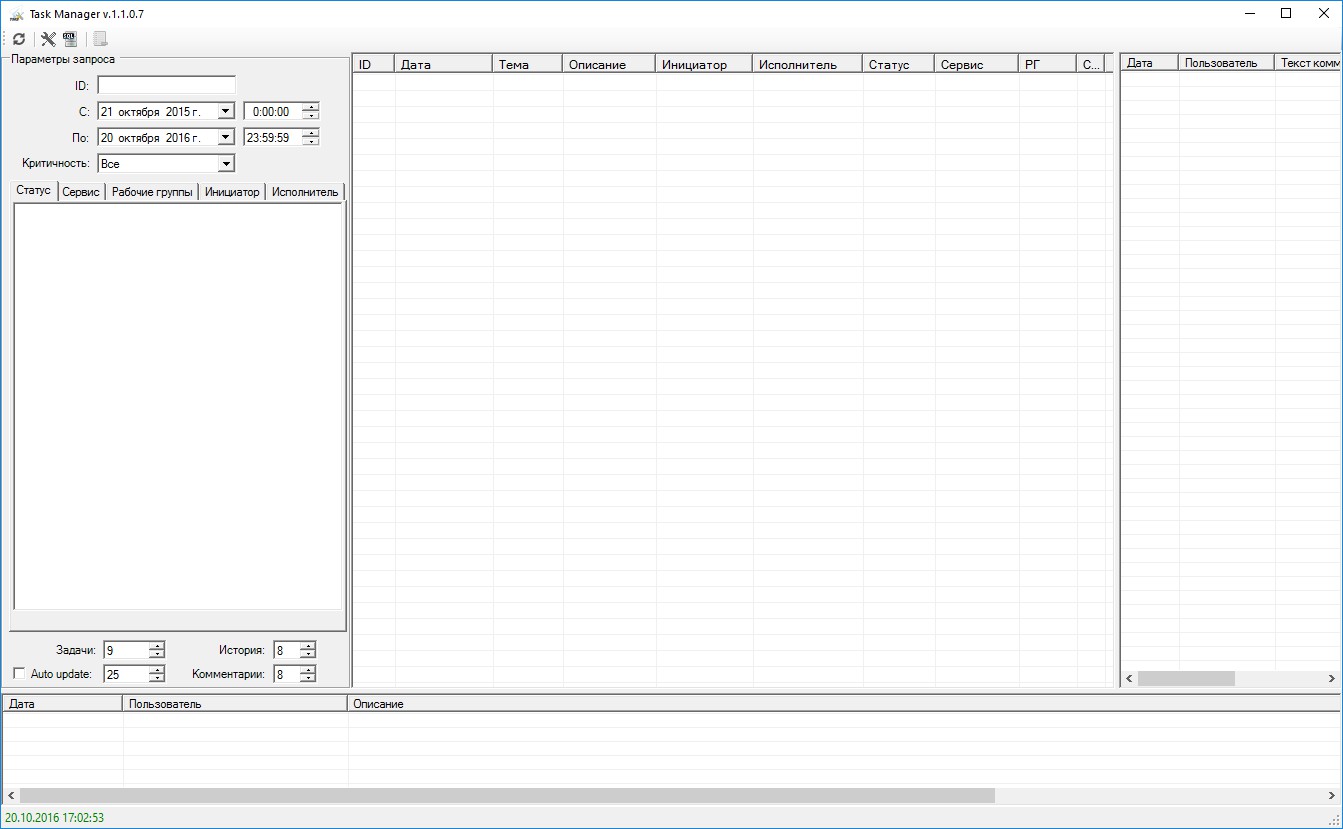Select the Инициатор tab
Screen dimensions: 1343x829
pos(232,192)
